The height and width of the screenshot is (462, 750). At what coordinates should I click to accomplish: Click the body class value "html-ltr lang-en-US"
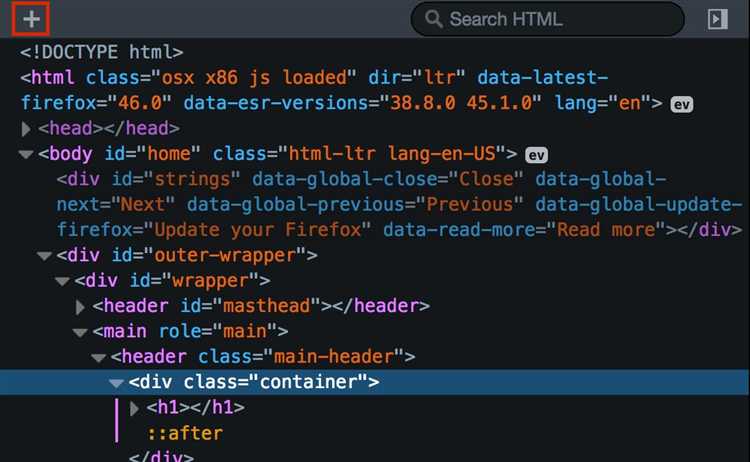click(x=392, y=154)
